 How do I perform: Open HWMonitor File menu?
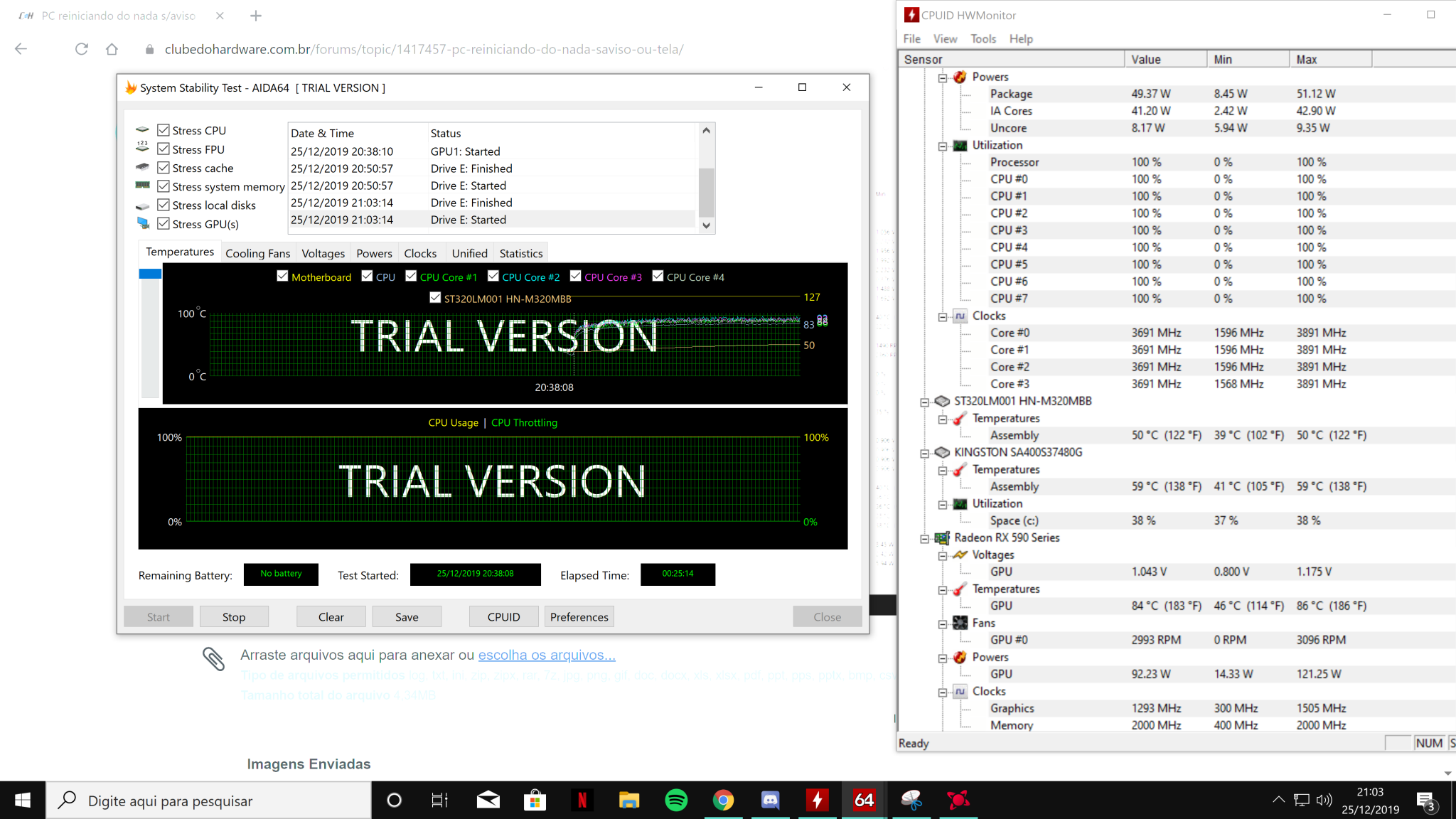pyautogui.click(x=911, y=38)
